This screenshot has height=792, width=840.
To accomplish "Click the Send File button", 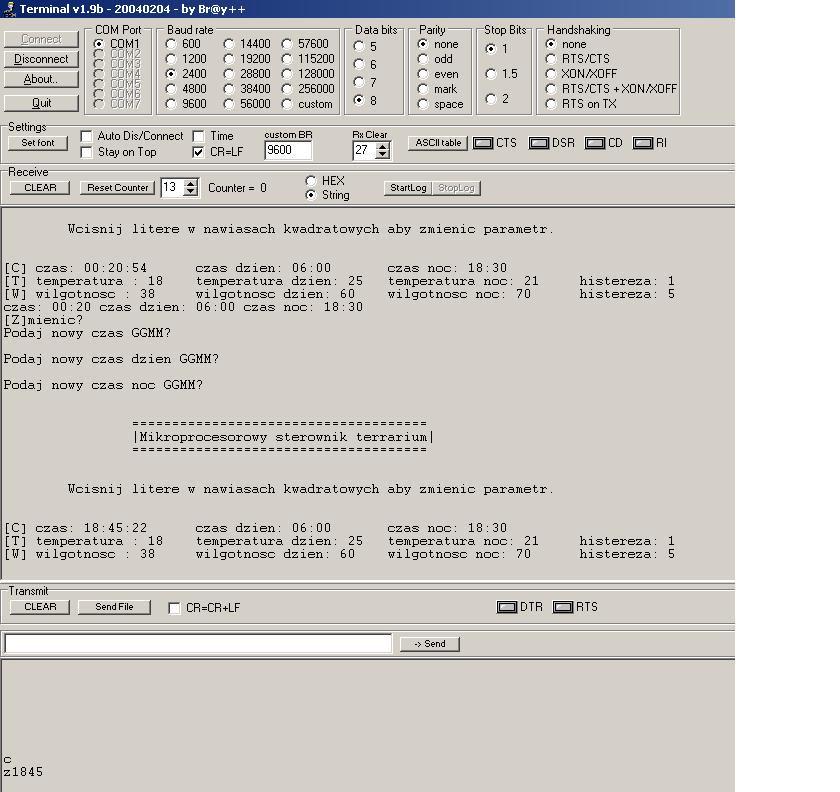I will tap(114, 607).
